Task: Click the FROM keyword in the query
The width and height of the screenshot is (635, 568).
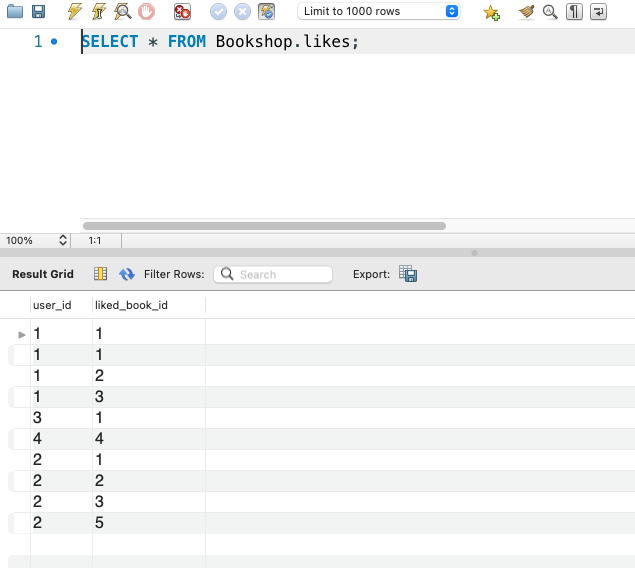Action: coord(187,41)
